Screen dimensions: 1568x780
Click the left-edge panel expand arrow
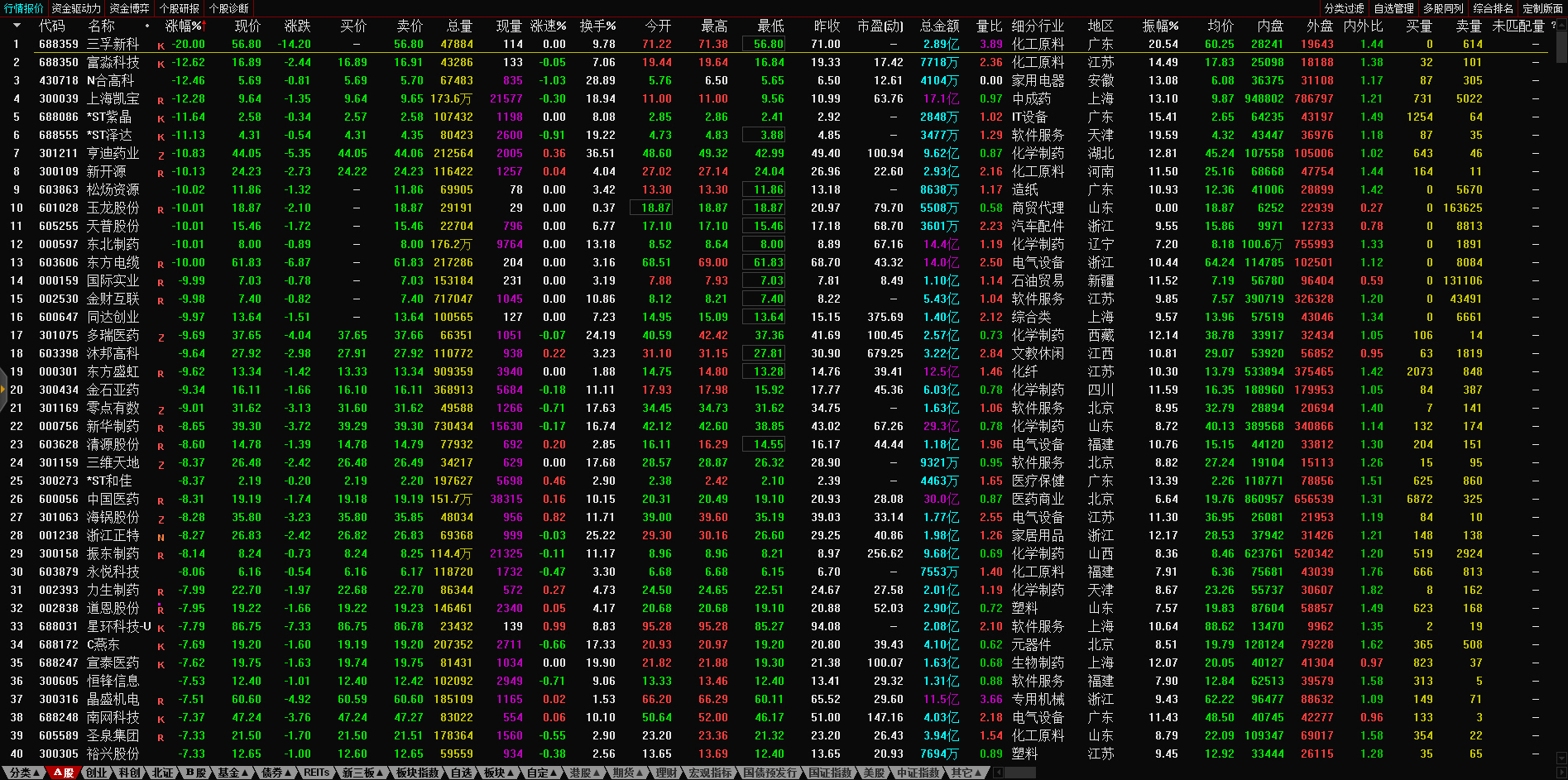pos(3,407)
